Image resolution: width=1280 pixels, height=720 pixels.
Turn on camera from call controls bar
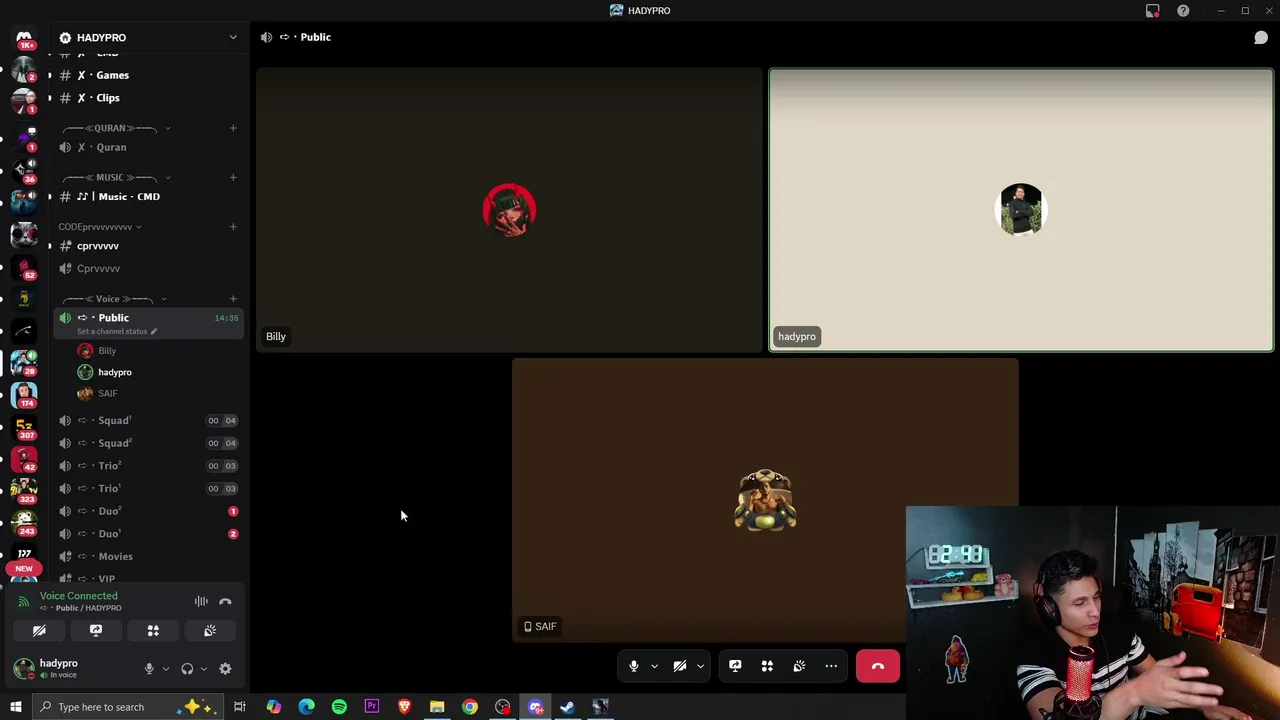coord(679,666)
